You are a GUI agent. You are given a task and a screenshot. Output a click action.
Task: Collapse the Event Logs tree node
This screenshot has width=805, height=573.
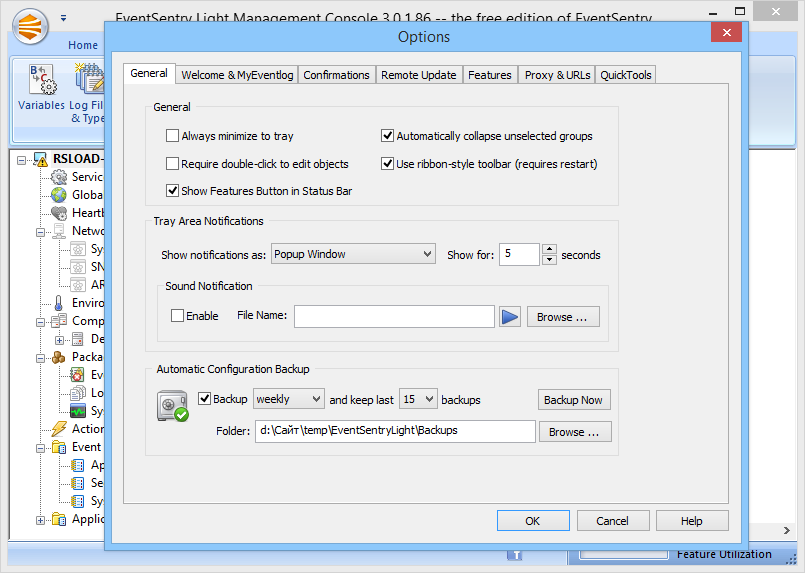[x=40, y=449]
